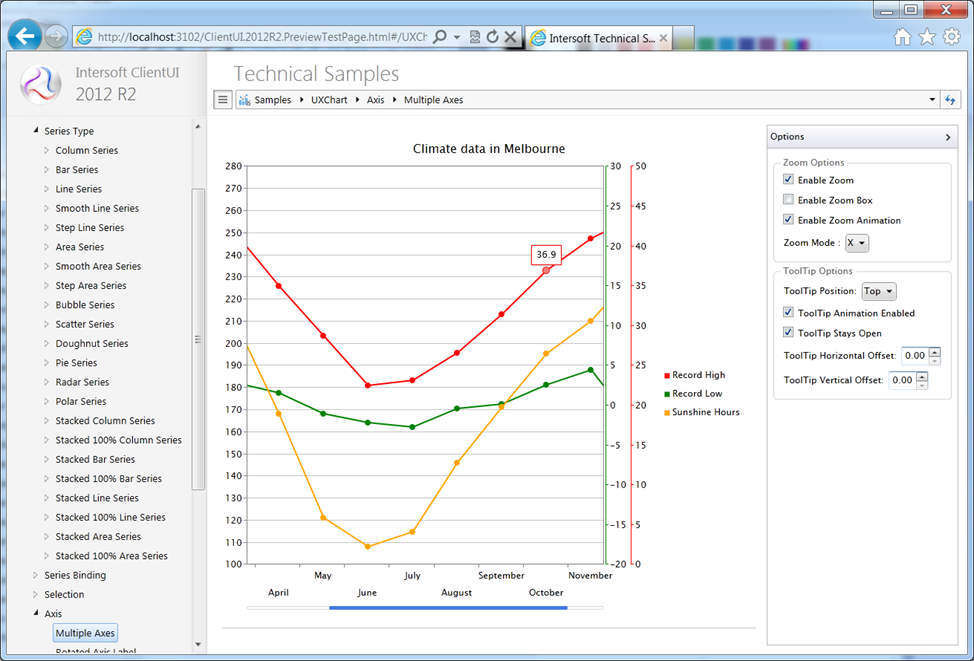974x661 pixels.
Task: Toggle Enable Zoom Animation checkbox
Action: tap(788, 219)
